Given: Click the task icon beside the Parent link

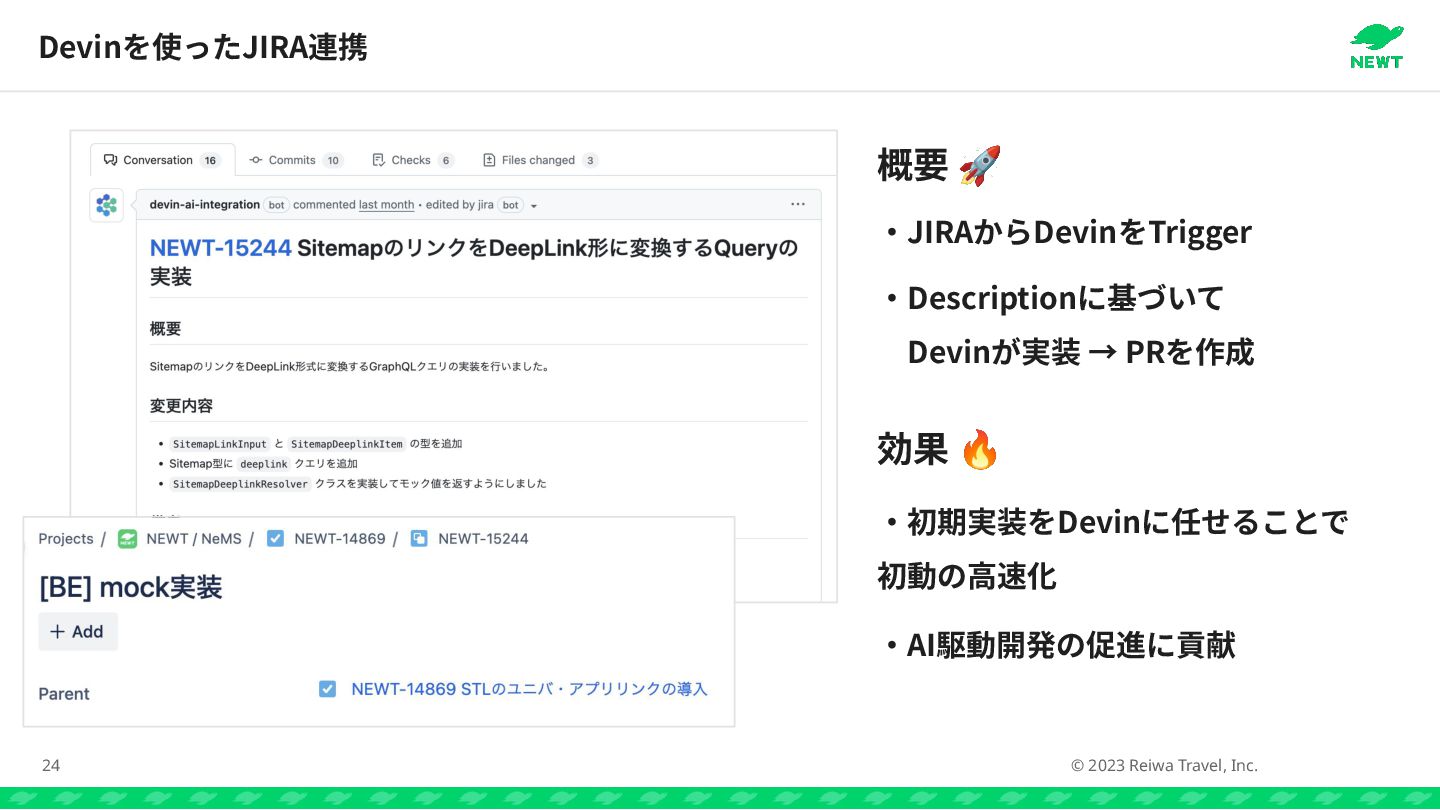Looking at the screenshot, I should click(x=327, y=689).
